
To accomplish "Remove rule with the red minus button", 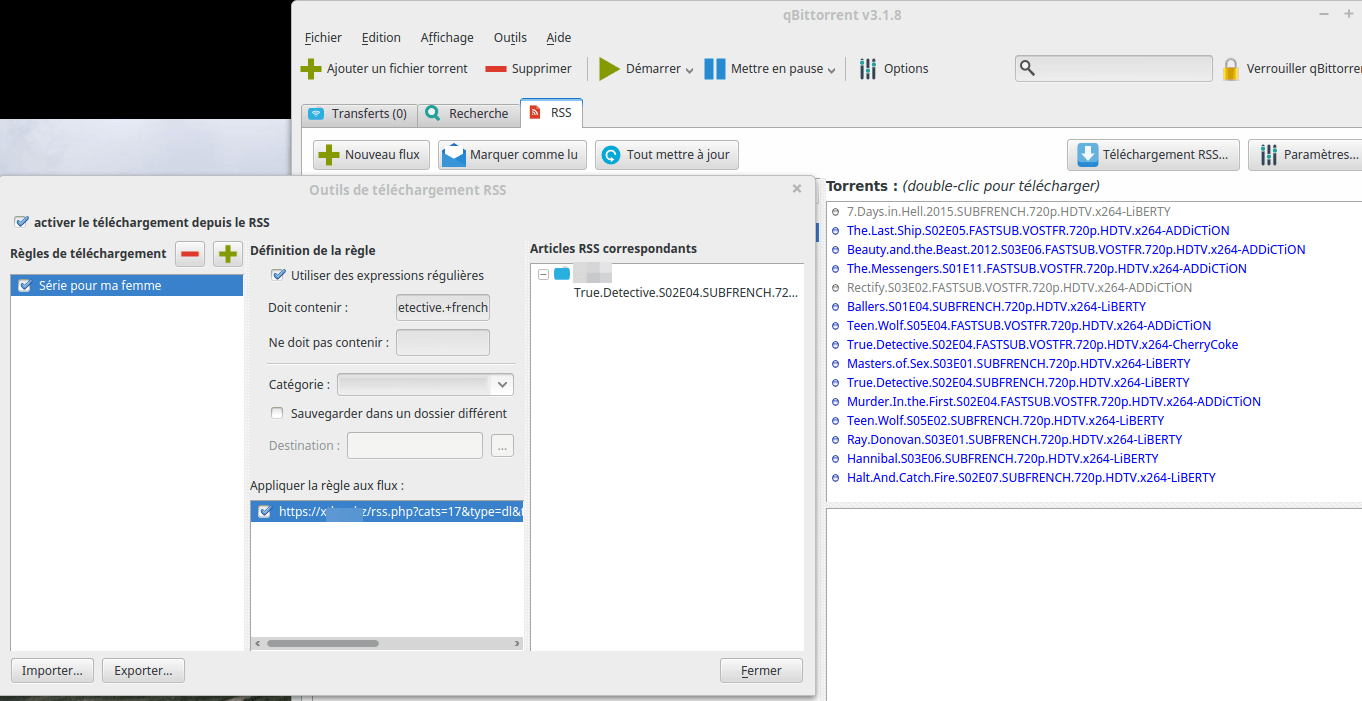I will 190,254.
